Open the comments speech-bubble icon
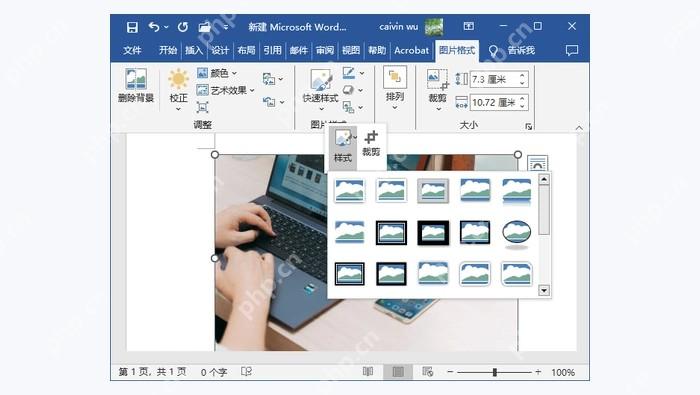 tap(571, 50)
